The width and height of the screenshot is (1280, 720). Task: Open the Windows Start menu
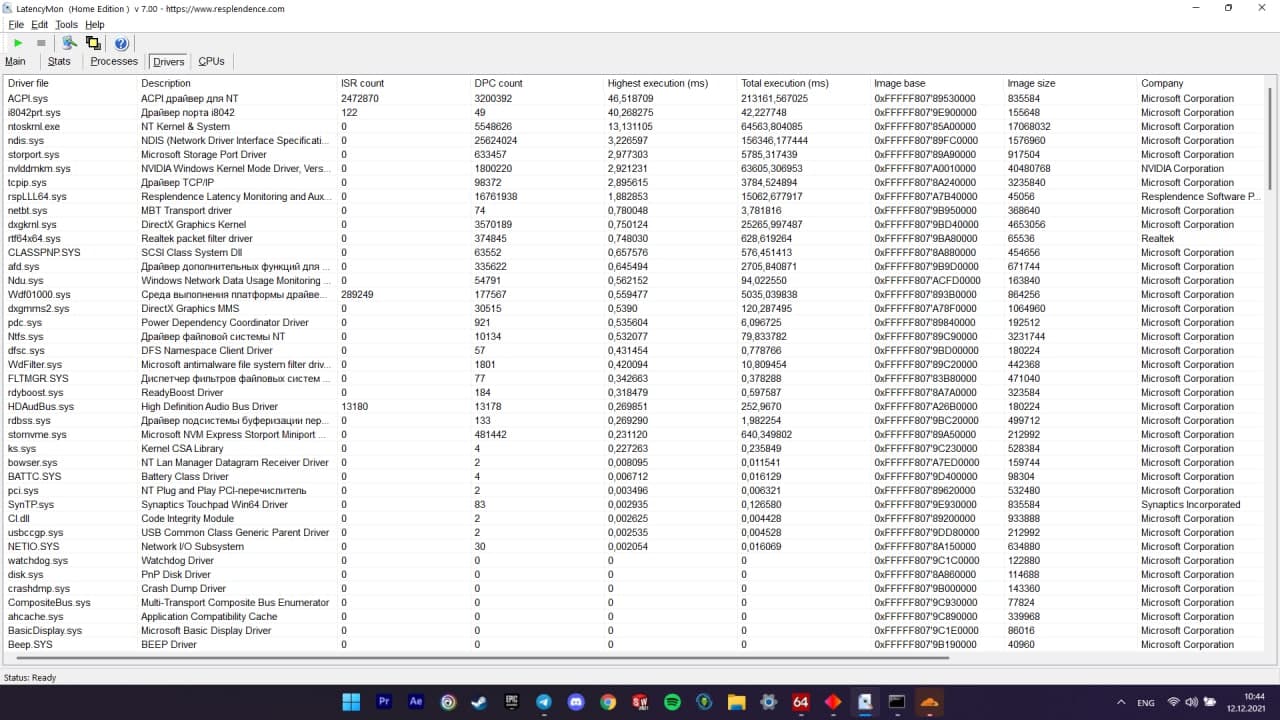352,702
